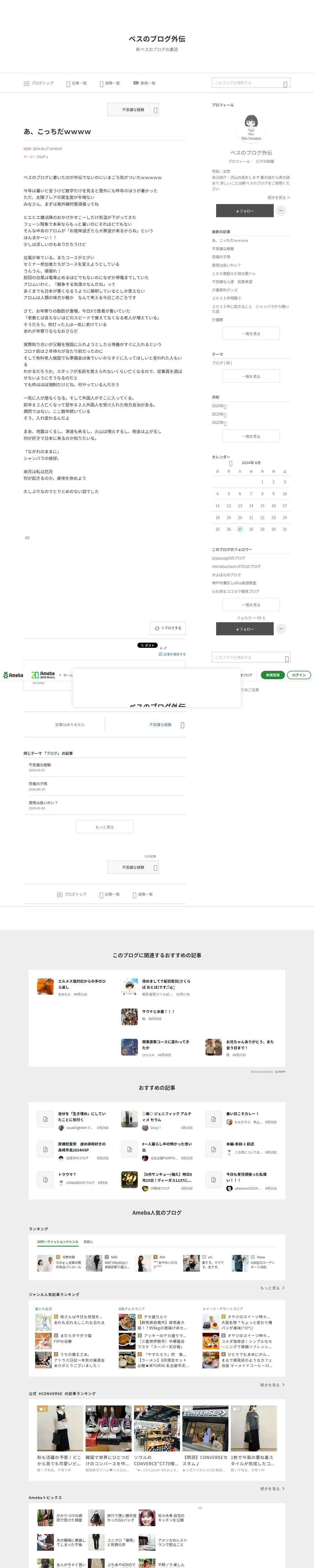314x1568 pixels.
Task: Select 芸能人 ranking tab
Action: [88, 1242]
